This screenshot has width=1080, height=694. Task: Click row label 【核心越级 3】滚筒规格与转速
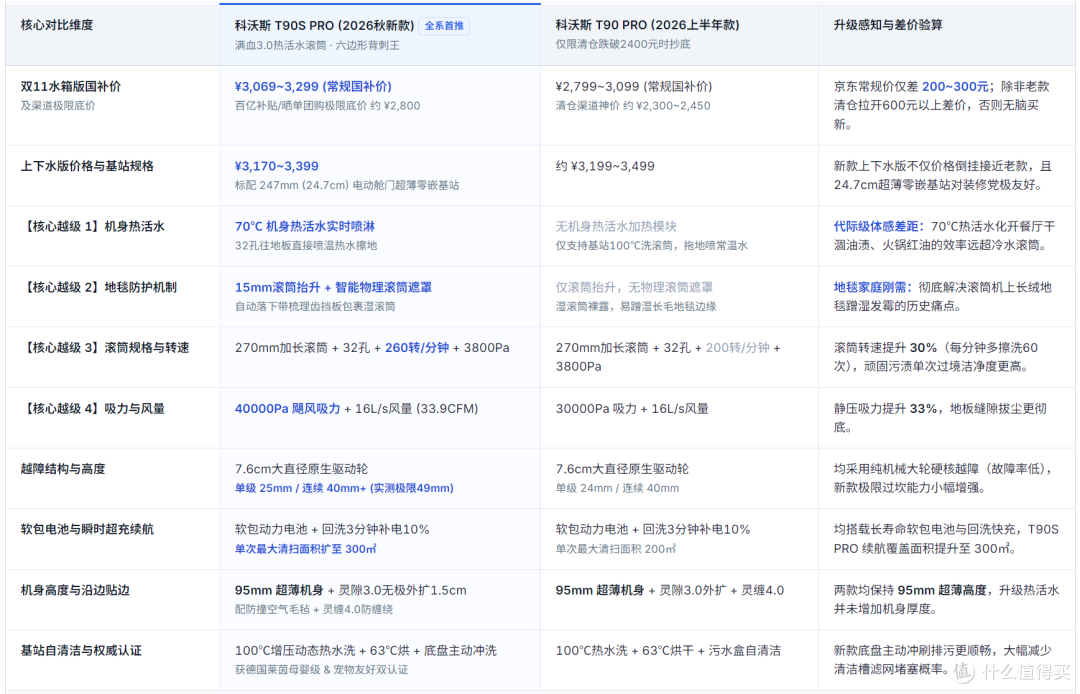point(105,348)
